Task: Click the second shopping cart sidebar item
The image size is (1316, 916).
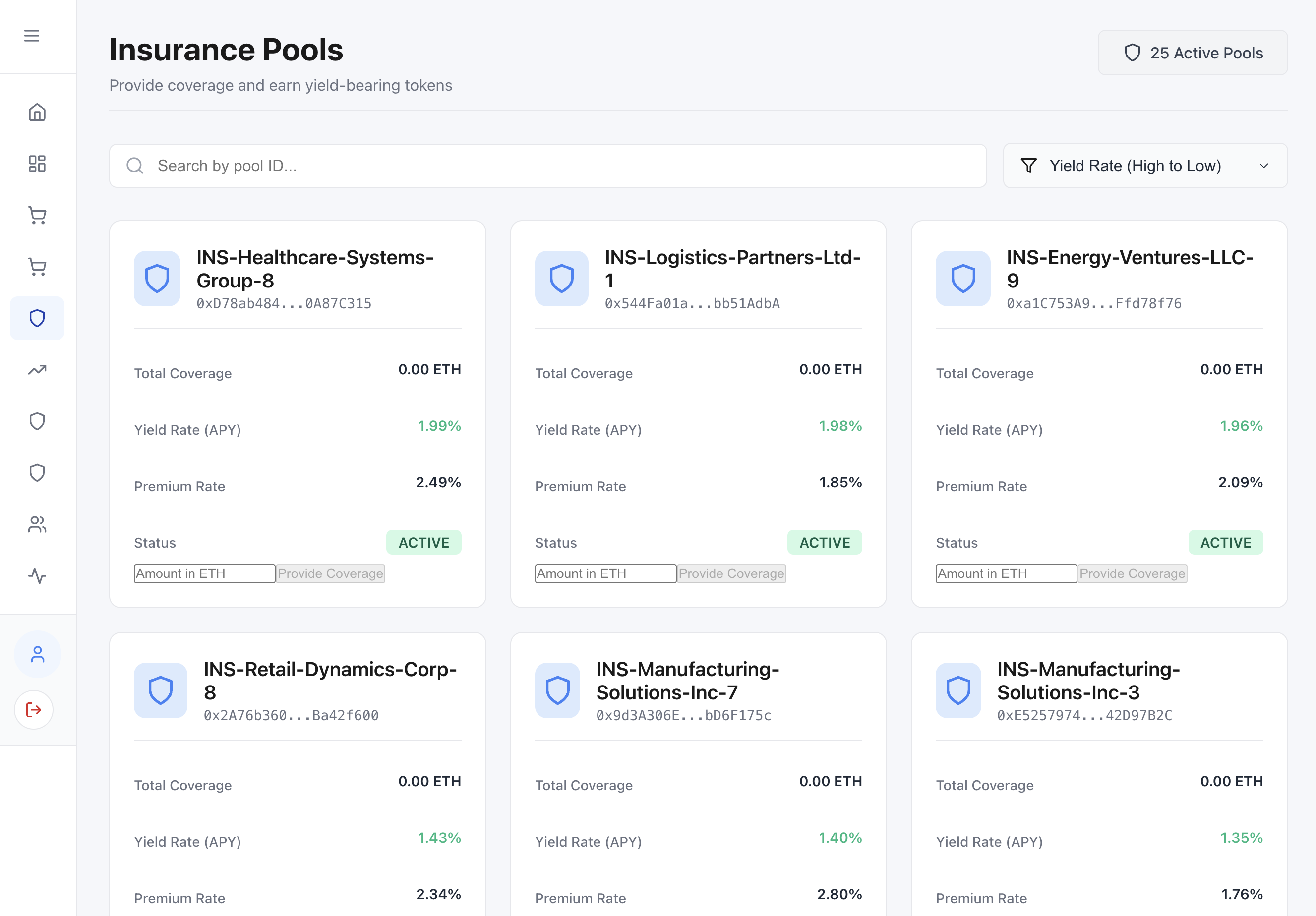Action: coord(37,267)
